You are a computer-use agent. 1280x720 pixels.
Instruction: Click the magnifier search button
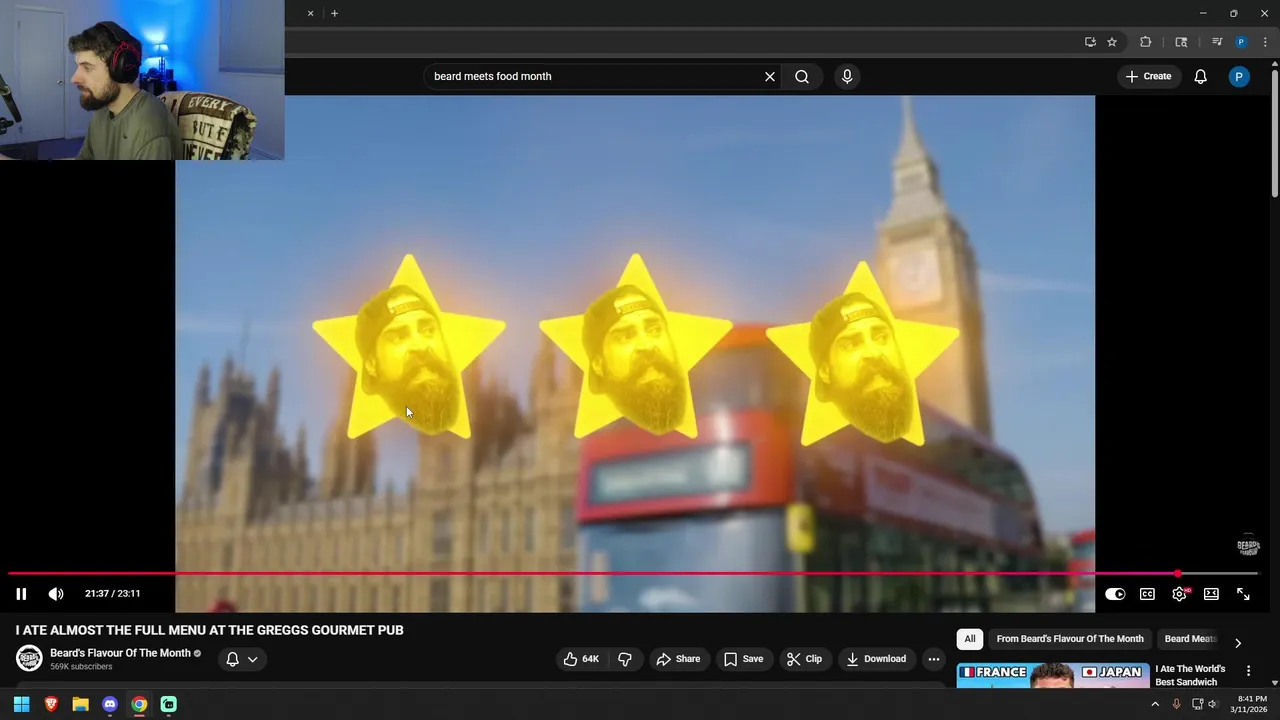[x=802, y=76]
